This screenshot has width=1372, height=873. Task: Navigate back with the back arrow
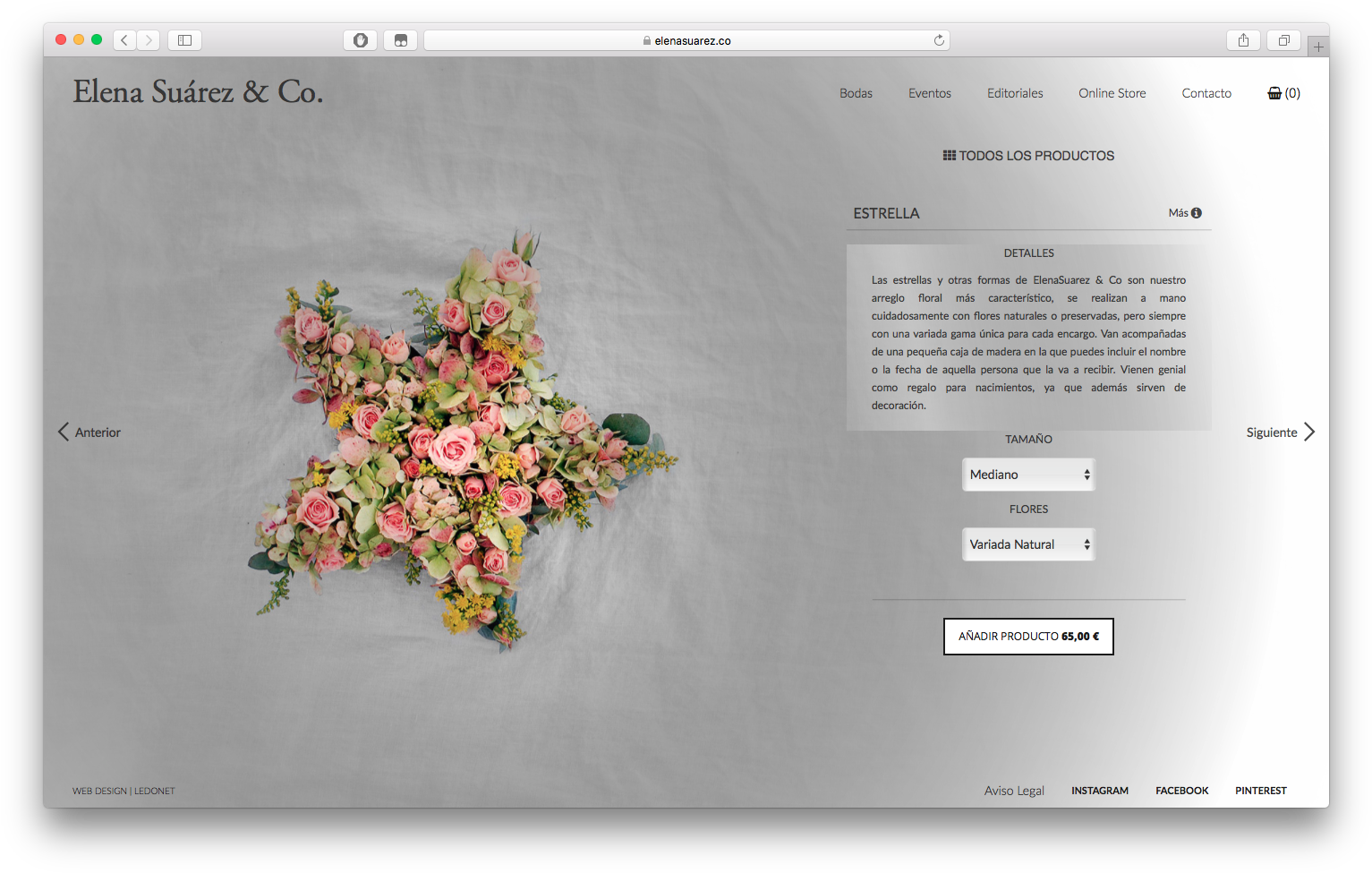124,39
